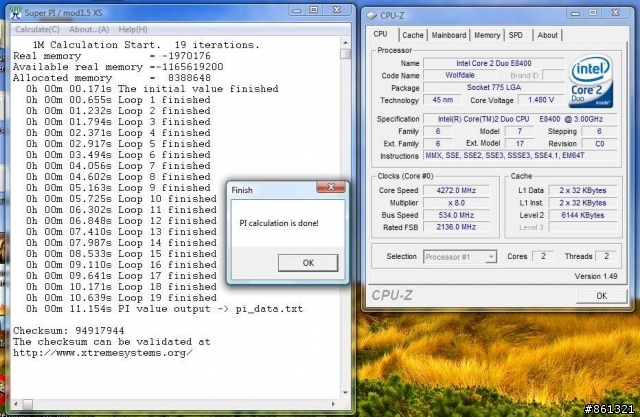Click the Super PI horizontal scroll right arrow

pos(333,404)
